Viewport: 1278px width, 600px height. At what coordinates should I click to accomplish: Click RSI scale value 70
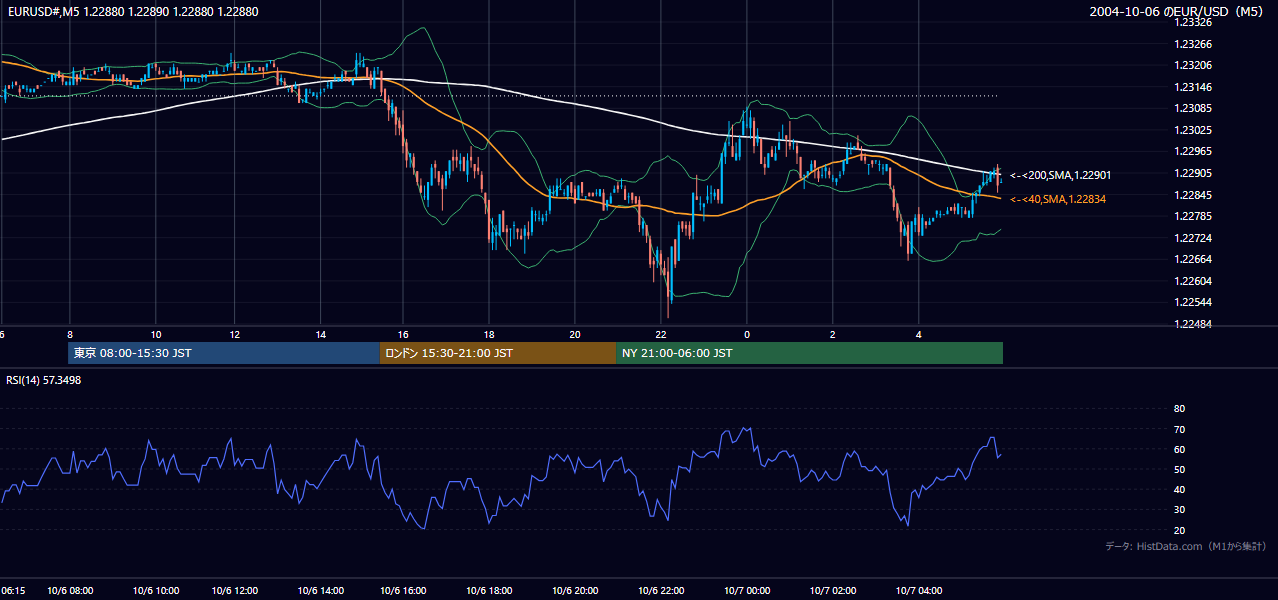(x=1179, y=429)
